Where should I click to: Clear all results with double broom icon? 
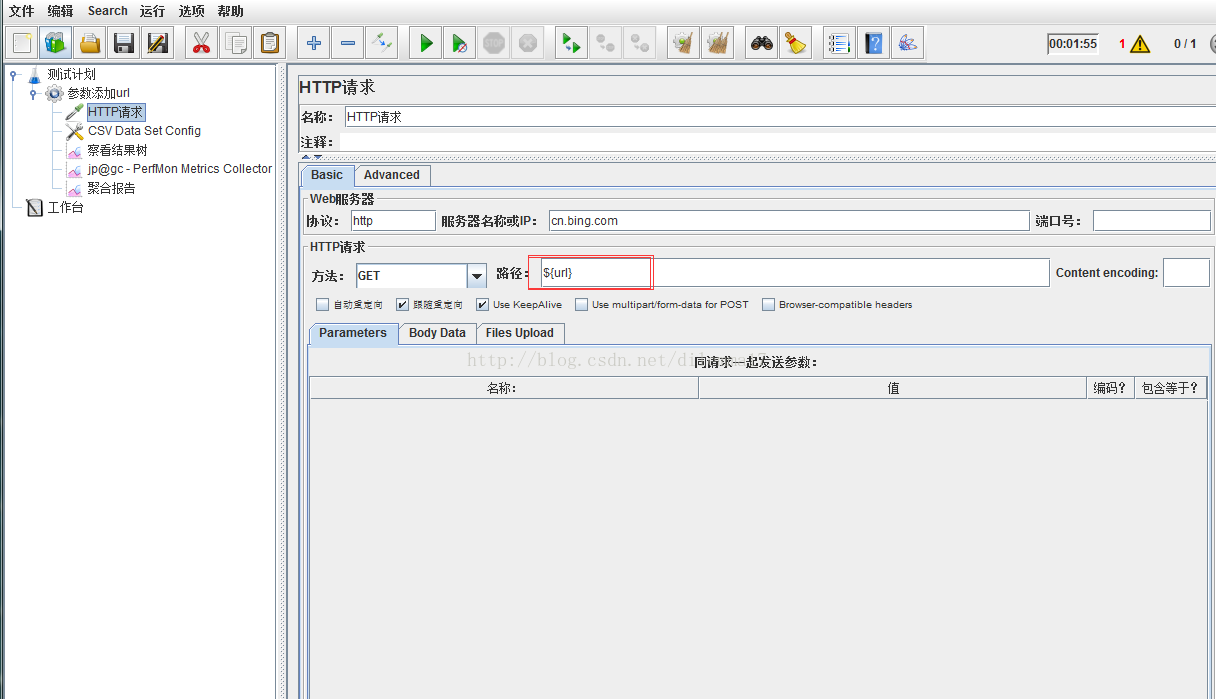(717, 43)
